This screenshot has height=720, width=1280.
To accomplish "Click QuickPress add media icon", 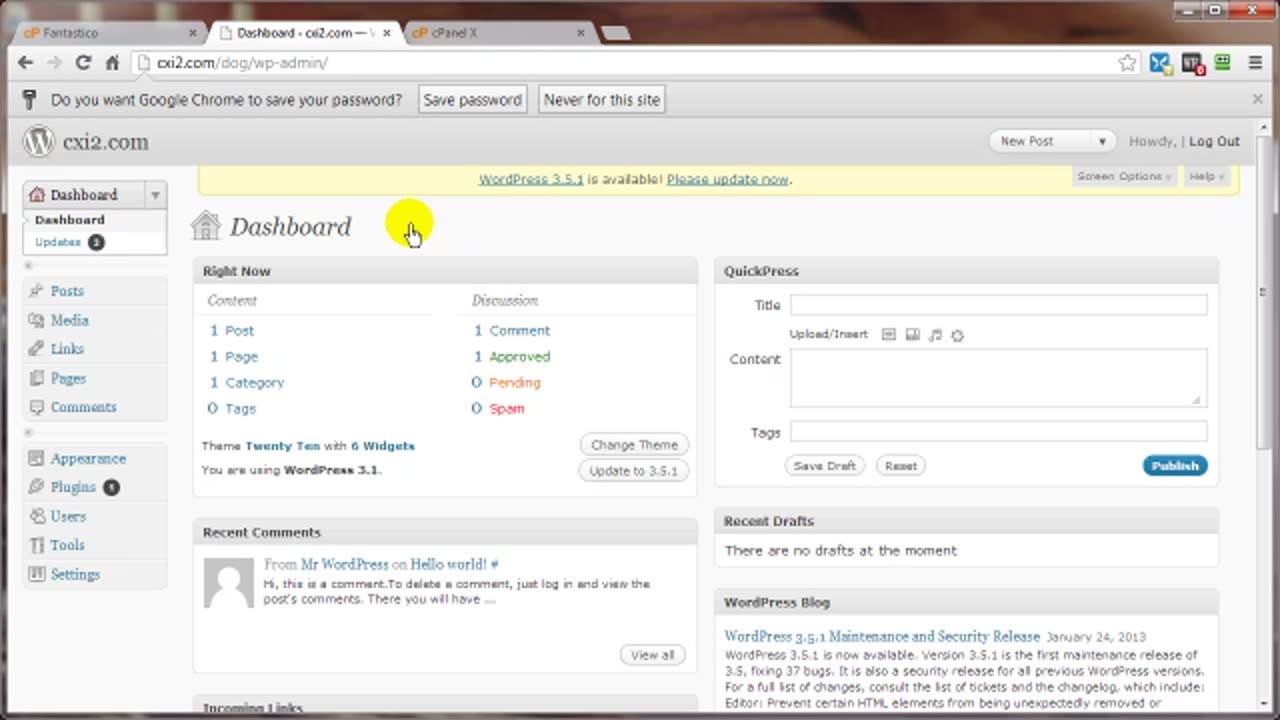I will [957, 335].
